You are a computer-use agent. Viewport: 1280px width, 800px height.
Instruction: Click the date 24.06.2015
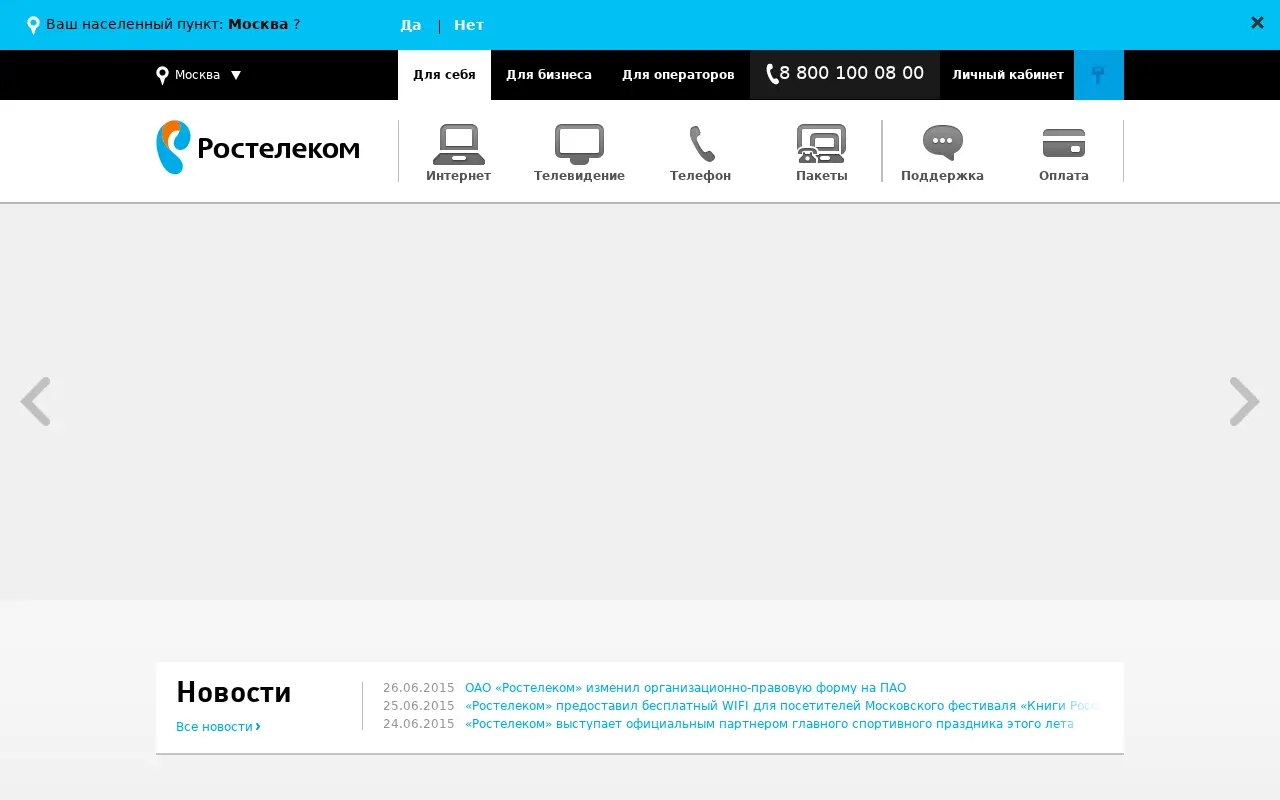(x=419, y=724)
